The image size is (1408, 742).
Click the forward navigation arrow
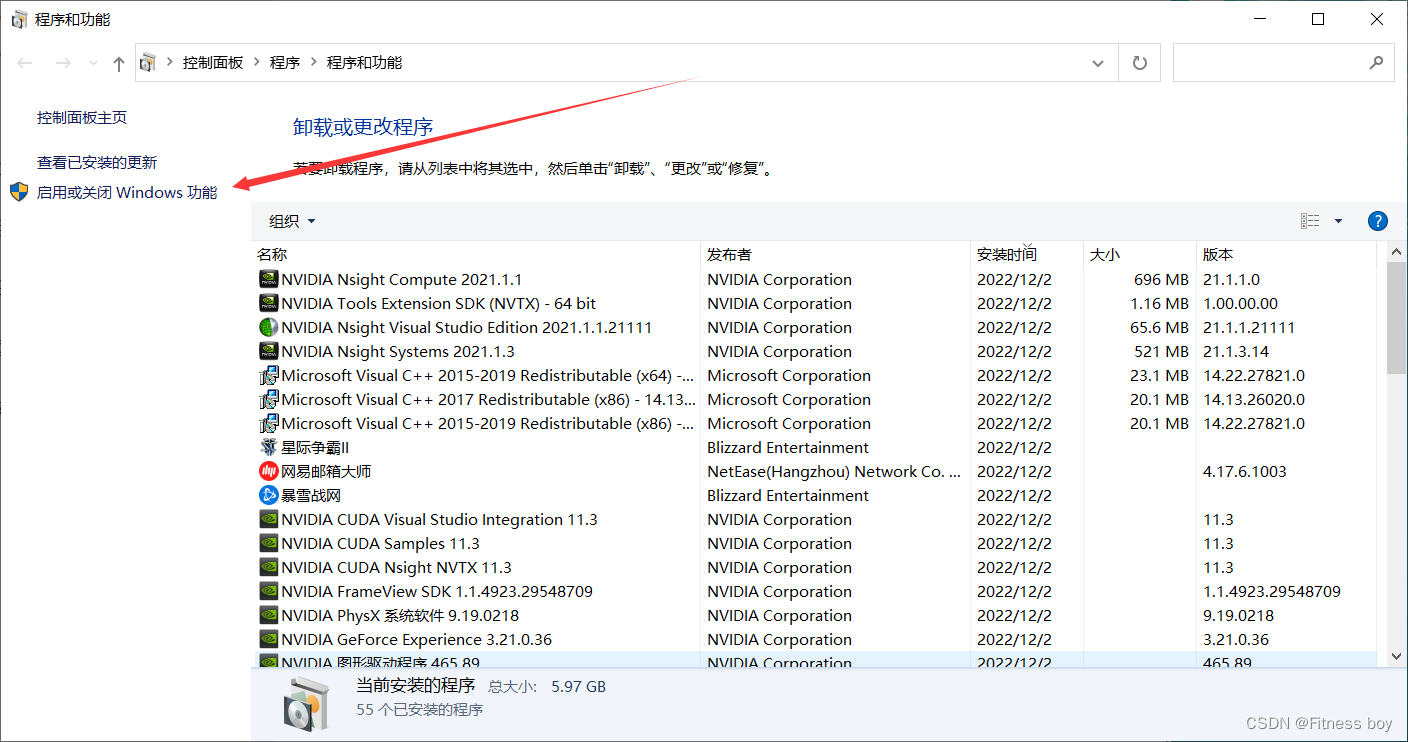pyautogui.click(x=63, y=63)
